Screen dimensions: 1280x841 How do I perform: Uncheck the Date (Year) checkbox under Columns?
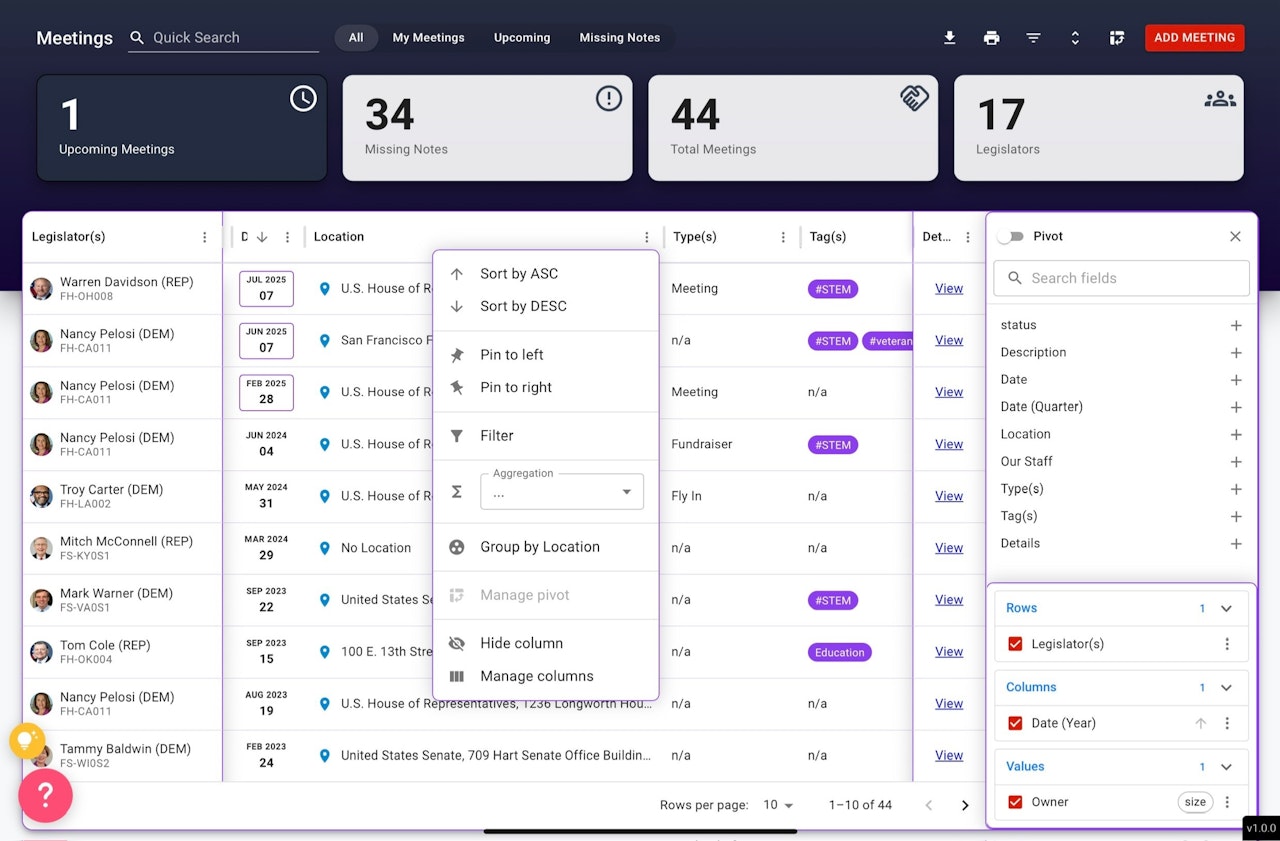pyautogui.click(x=1015, y=723)
